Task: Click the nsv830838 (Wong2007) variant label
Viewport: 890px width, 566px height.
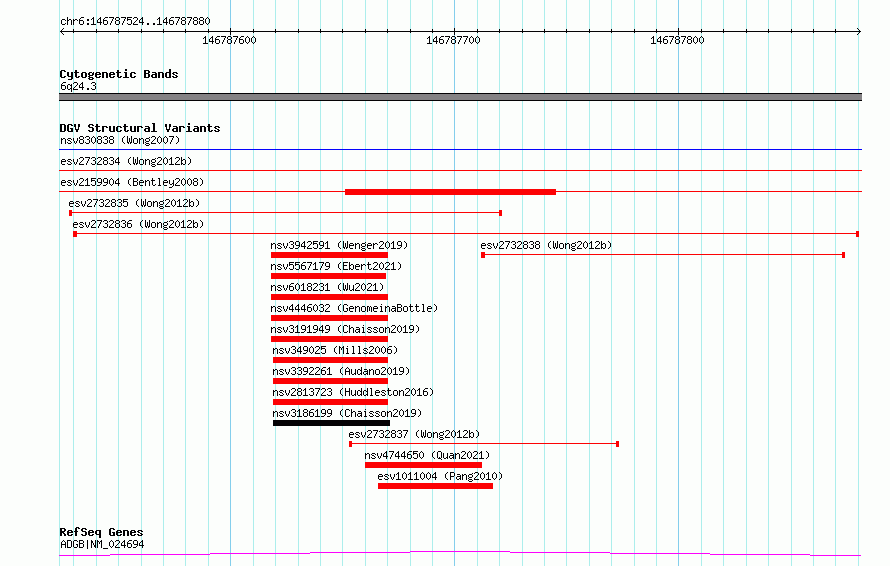Action: coord(120,140)
